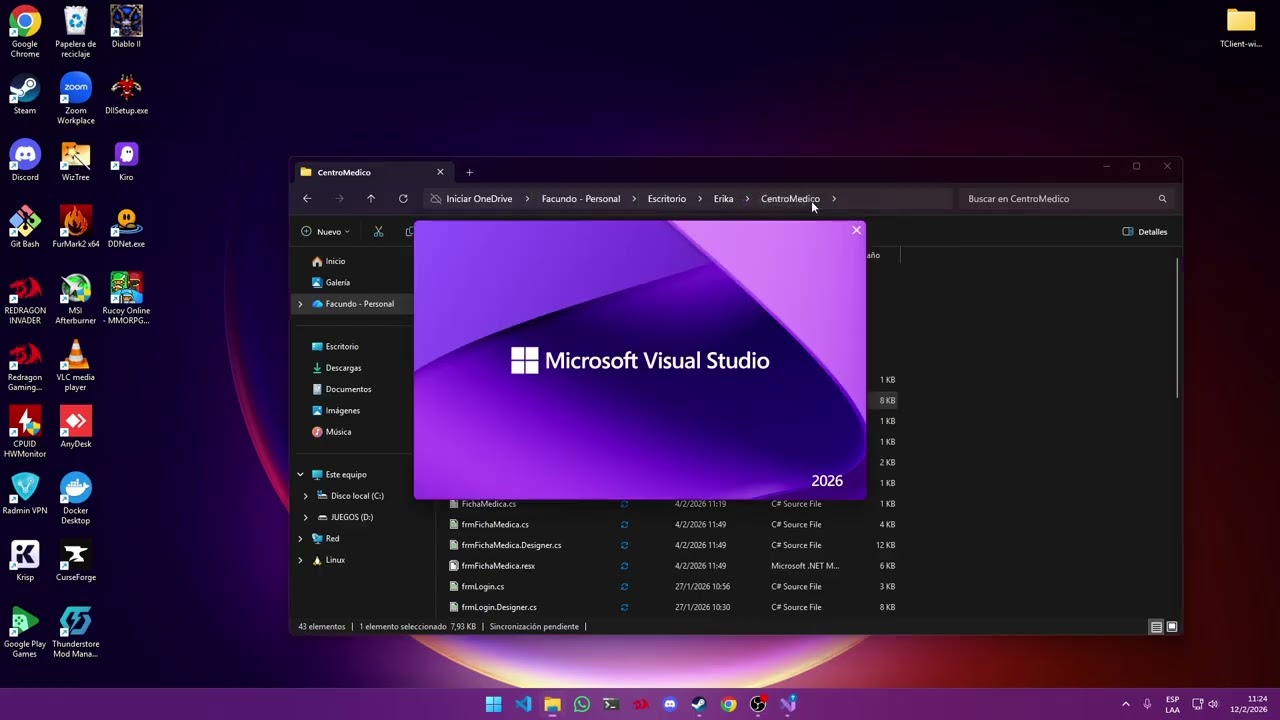The height and width of the screenshot is (720, 1280).
Task: Select the WizTree desktop icon
Action: [75, 160]
